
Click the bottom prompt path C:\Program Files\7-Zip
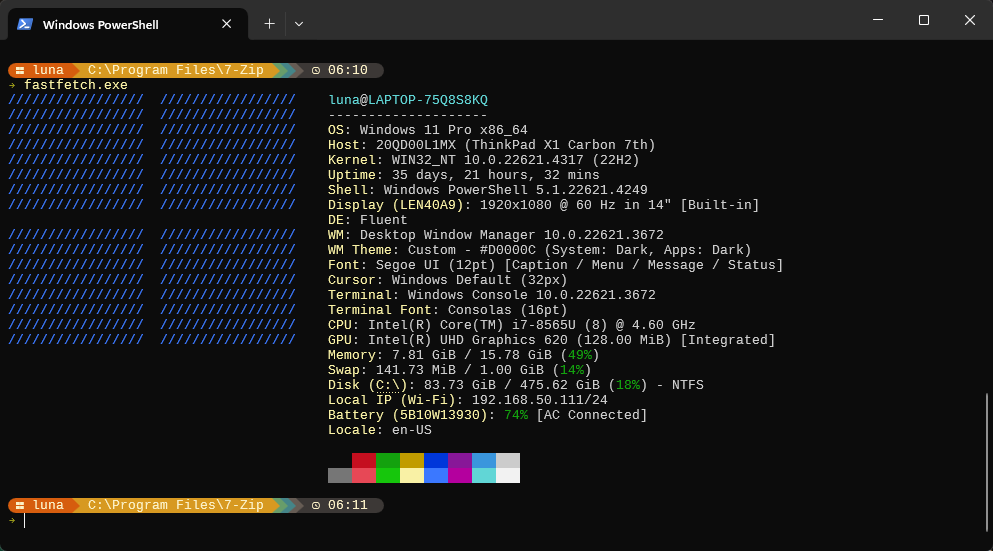click(x=175, y=505)
